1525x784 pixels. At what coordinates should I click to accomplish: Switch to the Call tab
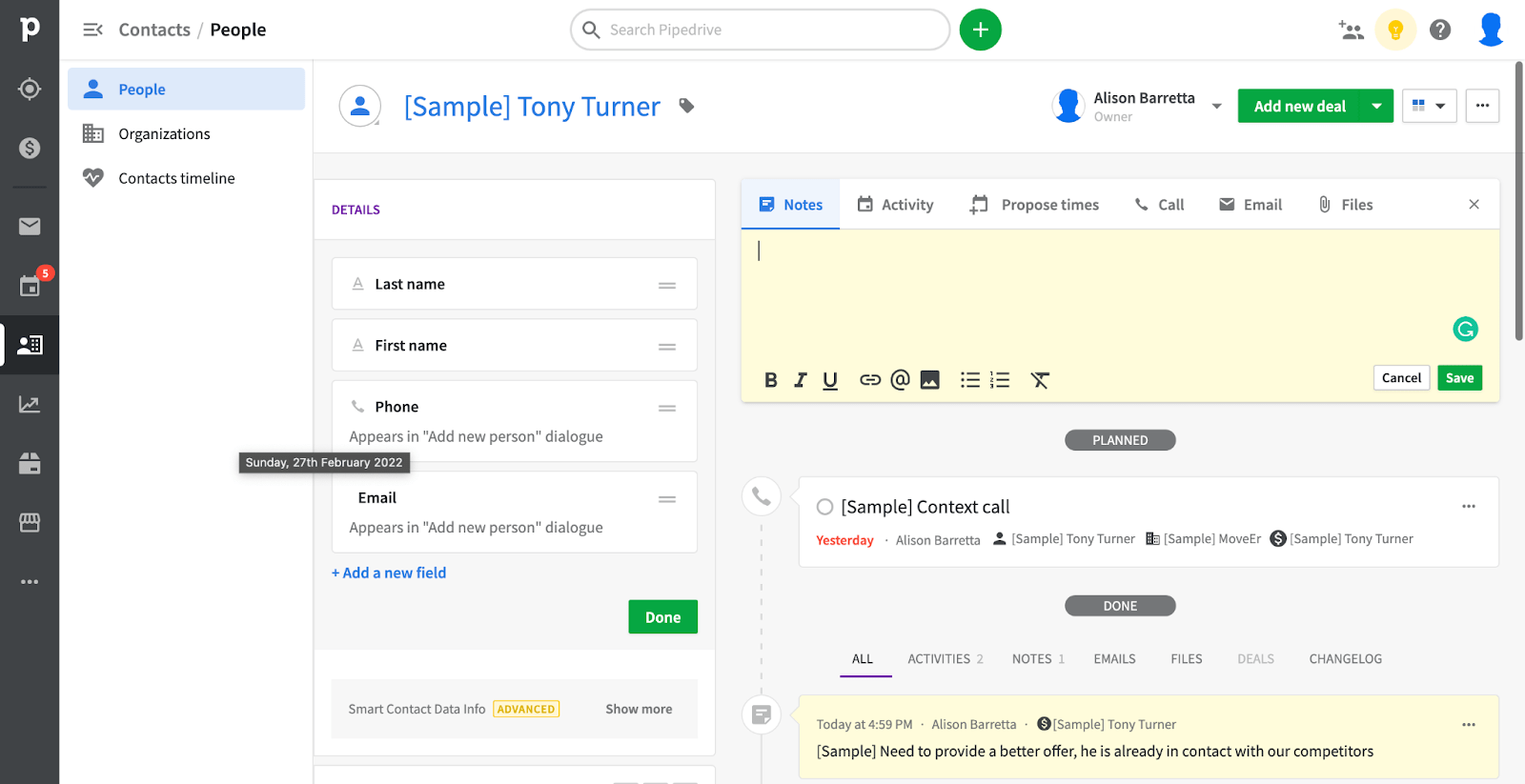[x=1158, y=204]
